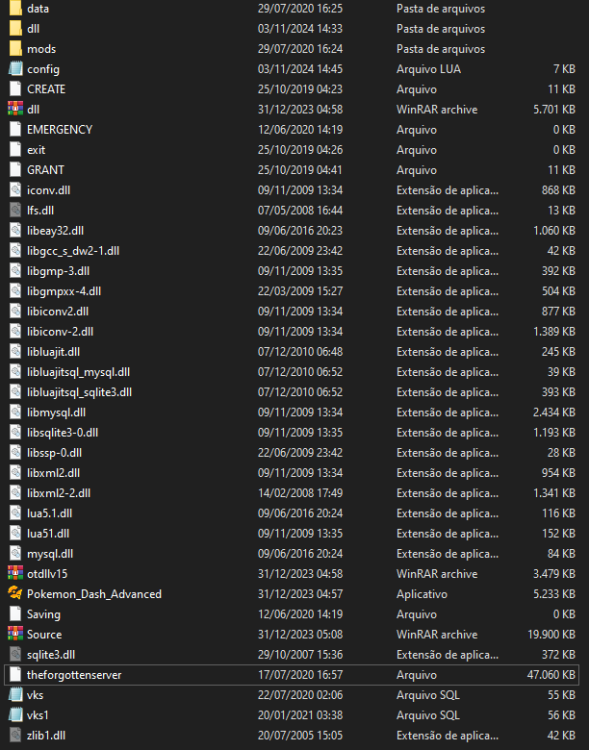Click the 19.900 KB size of Source
Viewport: 589px width, 750px height.
coord(551,634)
